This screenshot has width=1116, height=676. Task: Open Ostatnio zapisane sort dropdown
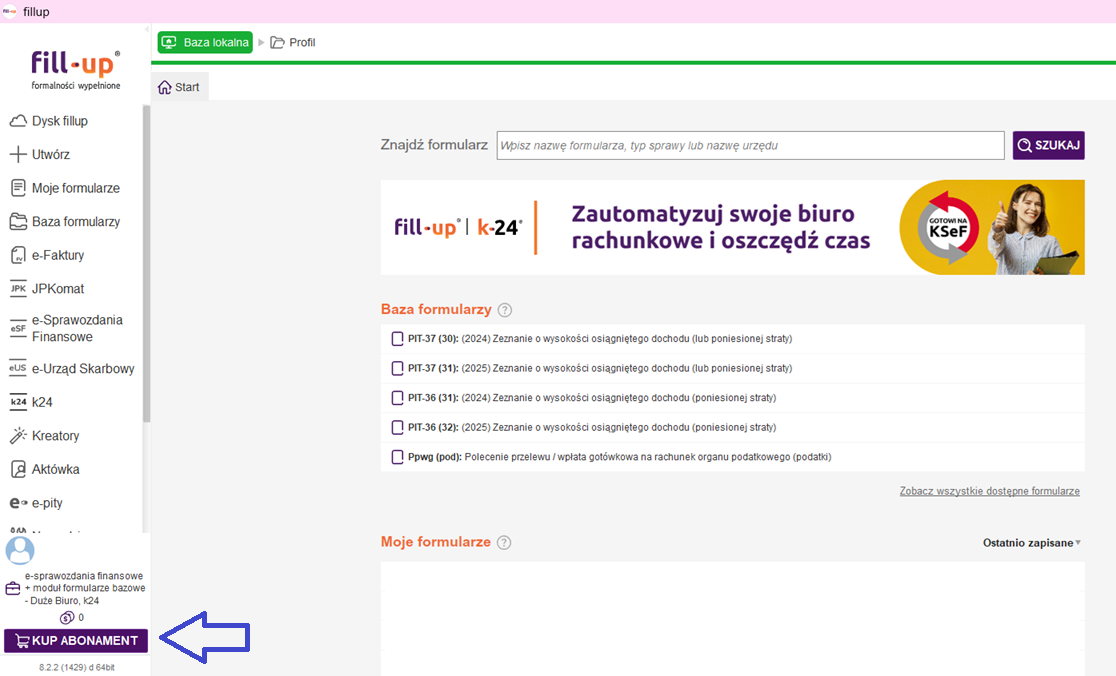tap(1032, 543)
